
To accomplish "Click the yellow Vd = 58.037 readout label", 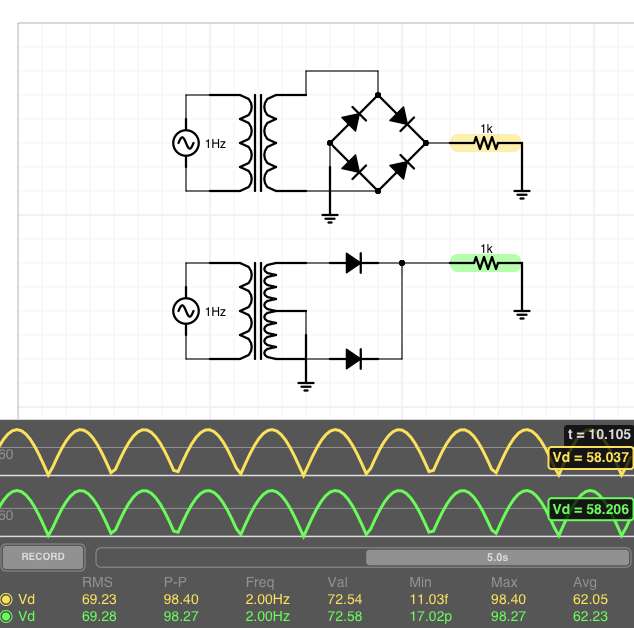I will (x=590, y=458).
